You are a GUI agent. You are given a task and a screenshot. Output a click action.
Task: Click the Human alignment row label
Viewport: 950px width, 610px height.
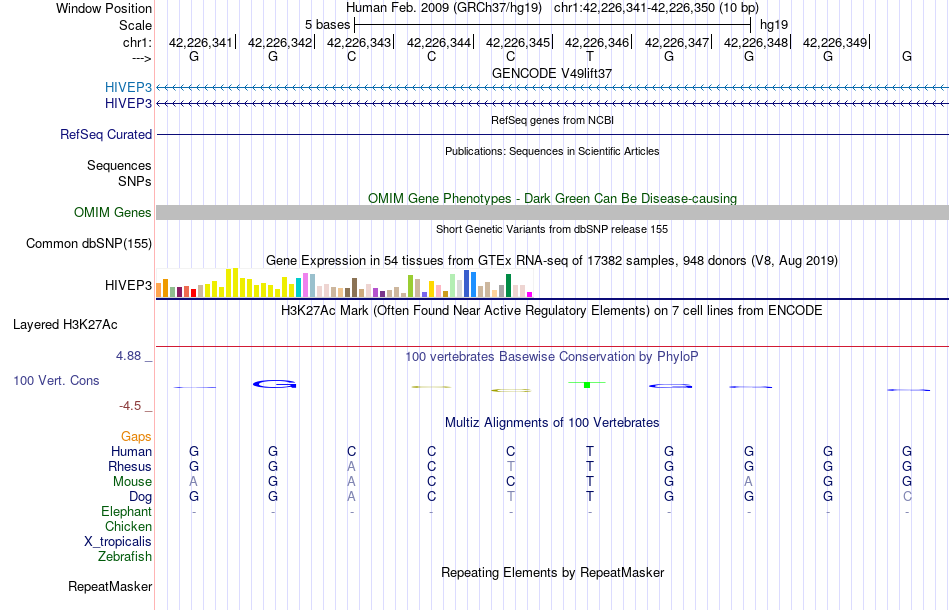pyautogui.click(x=131, y=451)
